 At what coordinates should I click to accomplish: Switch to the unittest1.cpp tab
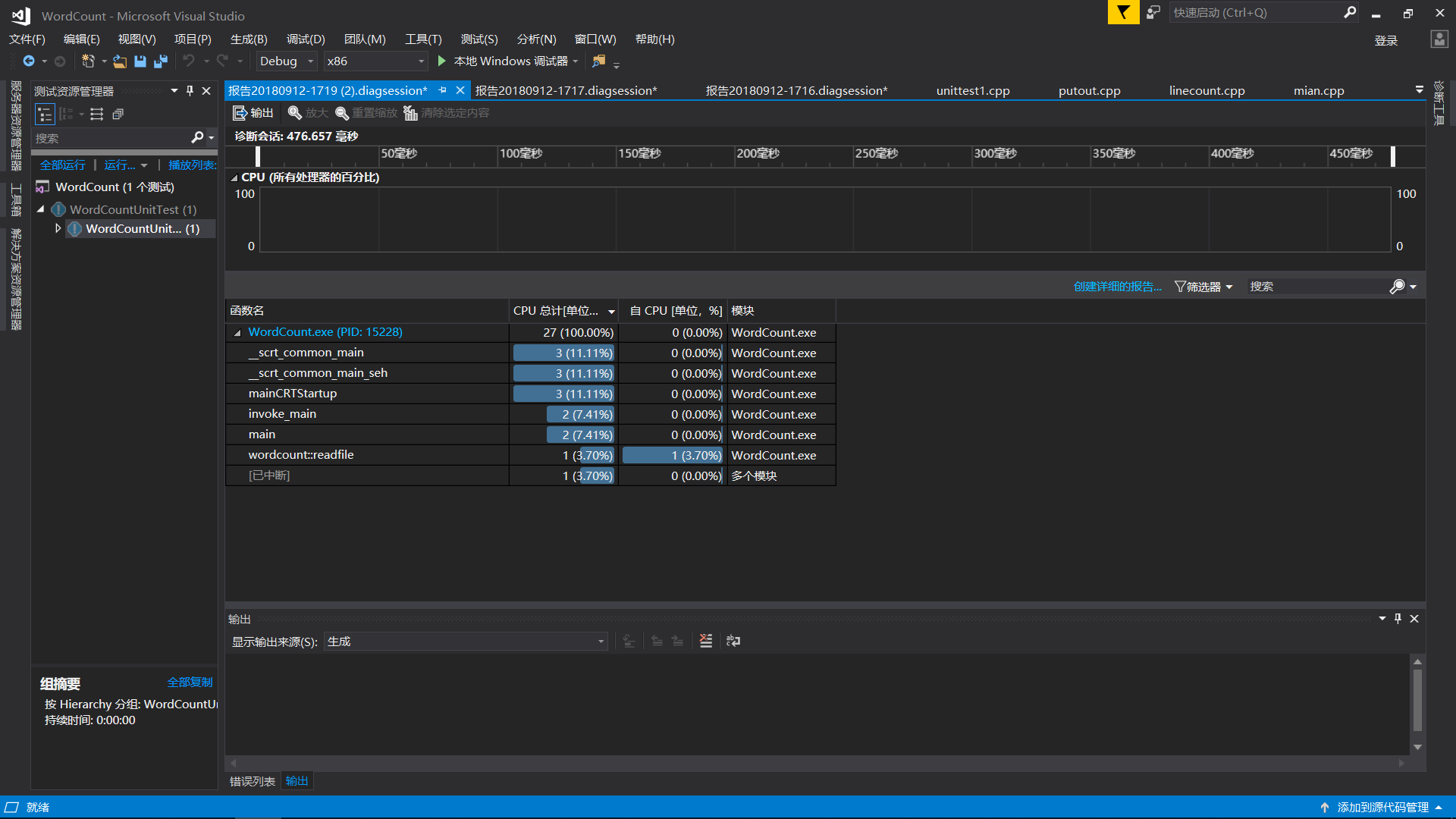pos(973,90)
